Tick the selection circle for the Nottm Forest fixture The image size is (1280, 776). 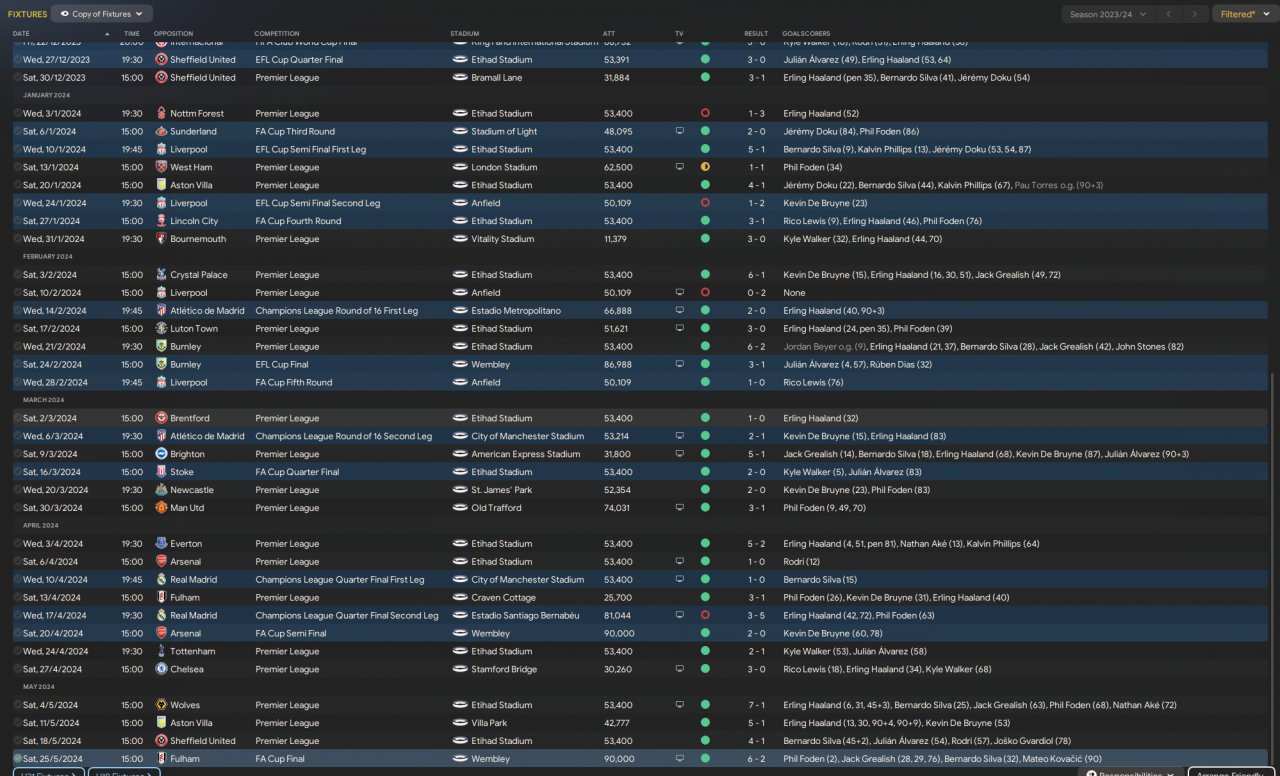point(18,114)
